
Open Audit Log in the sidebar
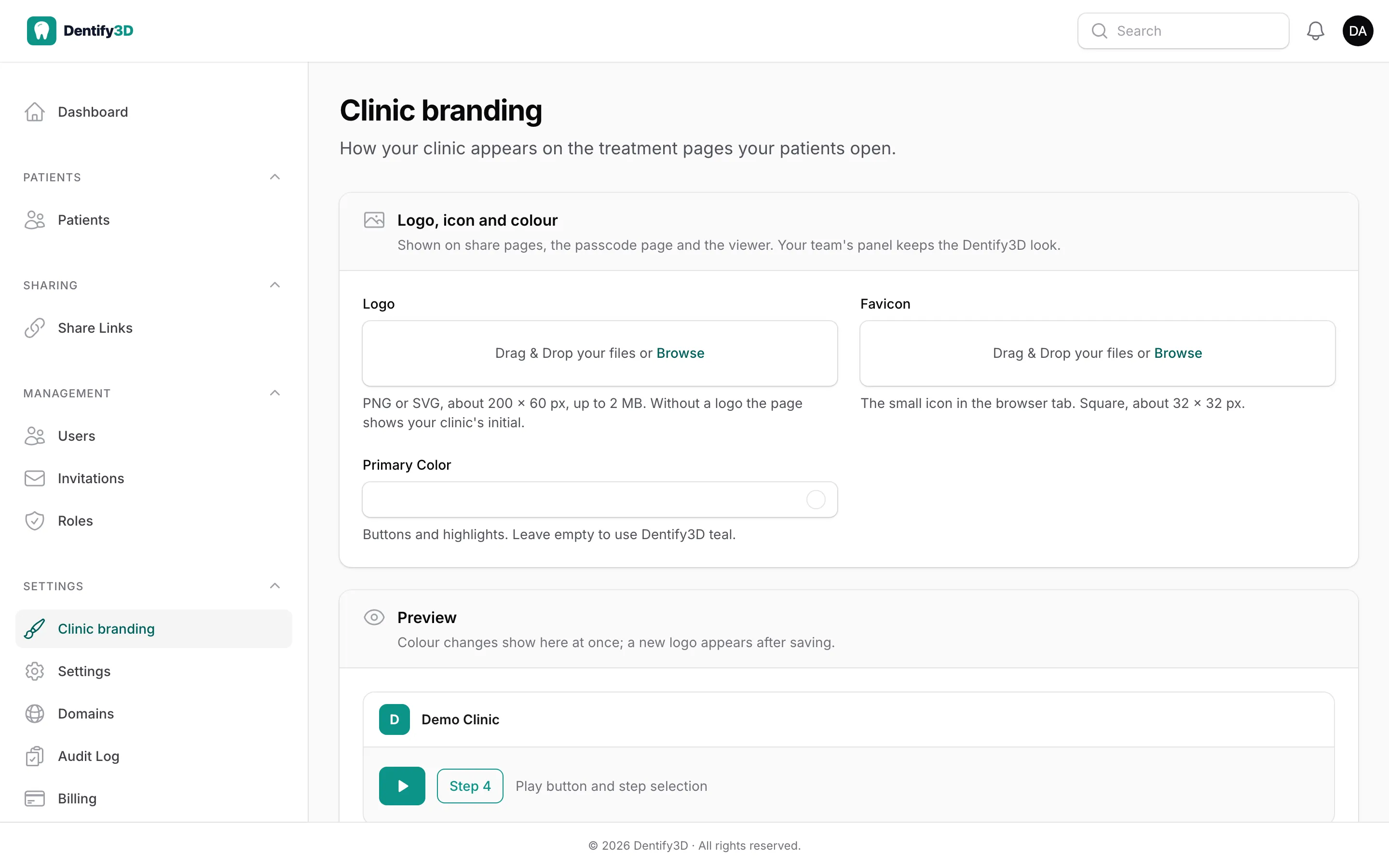tap(154, 756)
